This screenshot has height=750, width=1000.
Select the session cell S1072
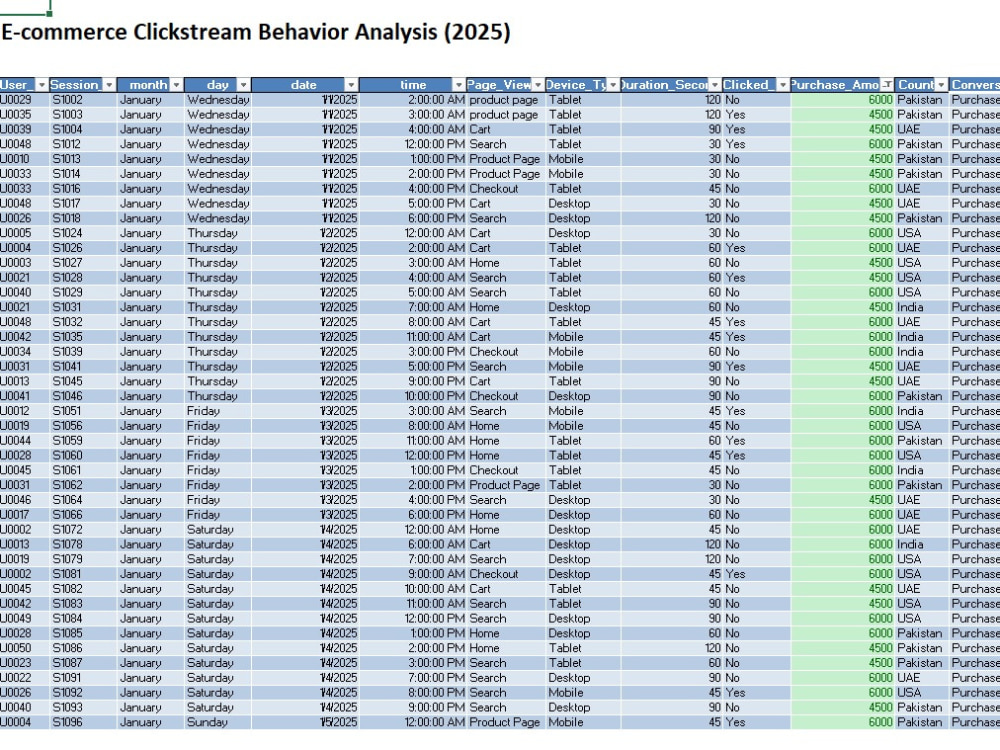(x=84, y=530)
